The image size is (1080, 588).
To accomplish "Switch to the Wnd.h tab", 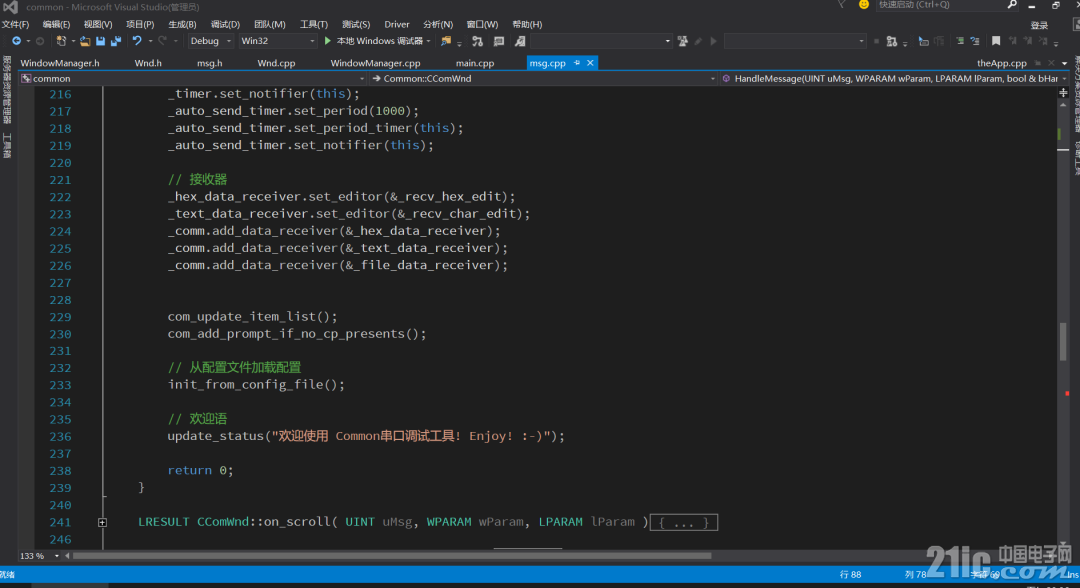I will coord(148,63).
